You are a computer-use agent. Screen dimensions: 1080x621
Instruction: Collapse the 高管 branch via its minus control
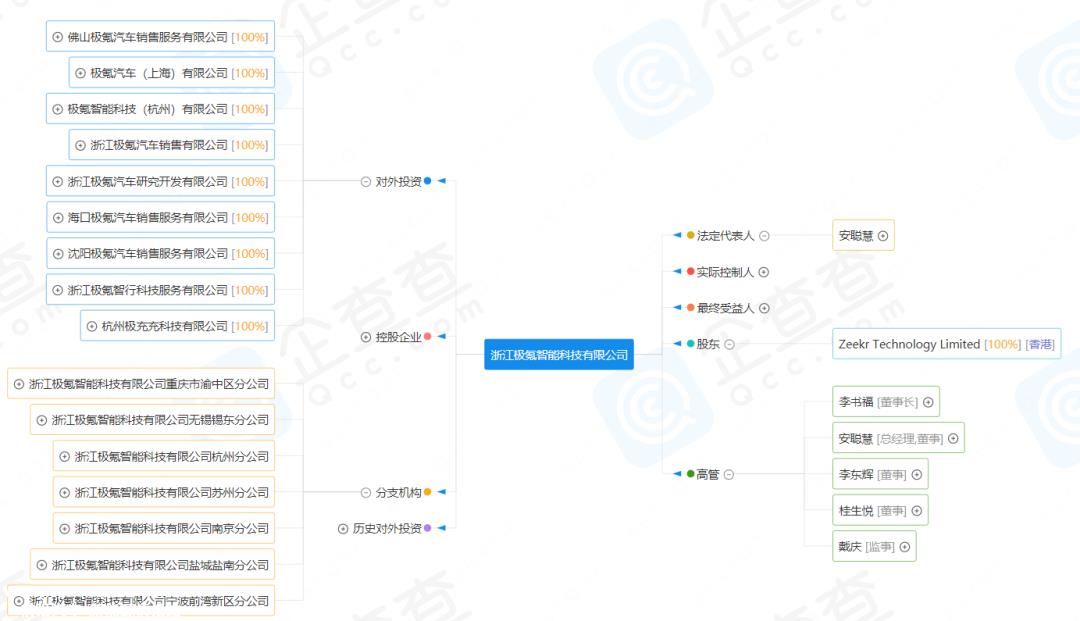728,474
